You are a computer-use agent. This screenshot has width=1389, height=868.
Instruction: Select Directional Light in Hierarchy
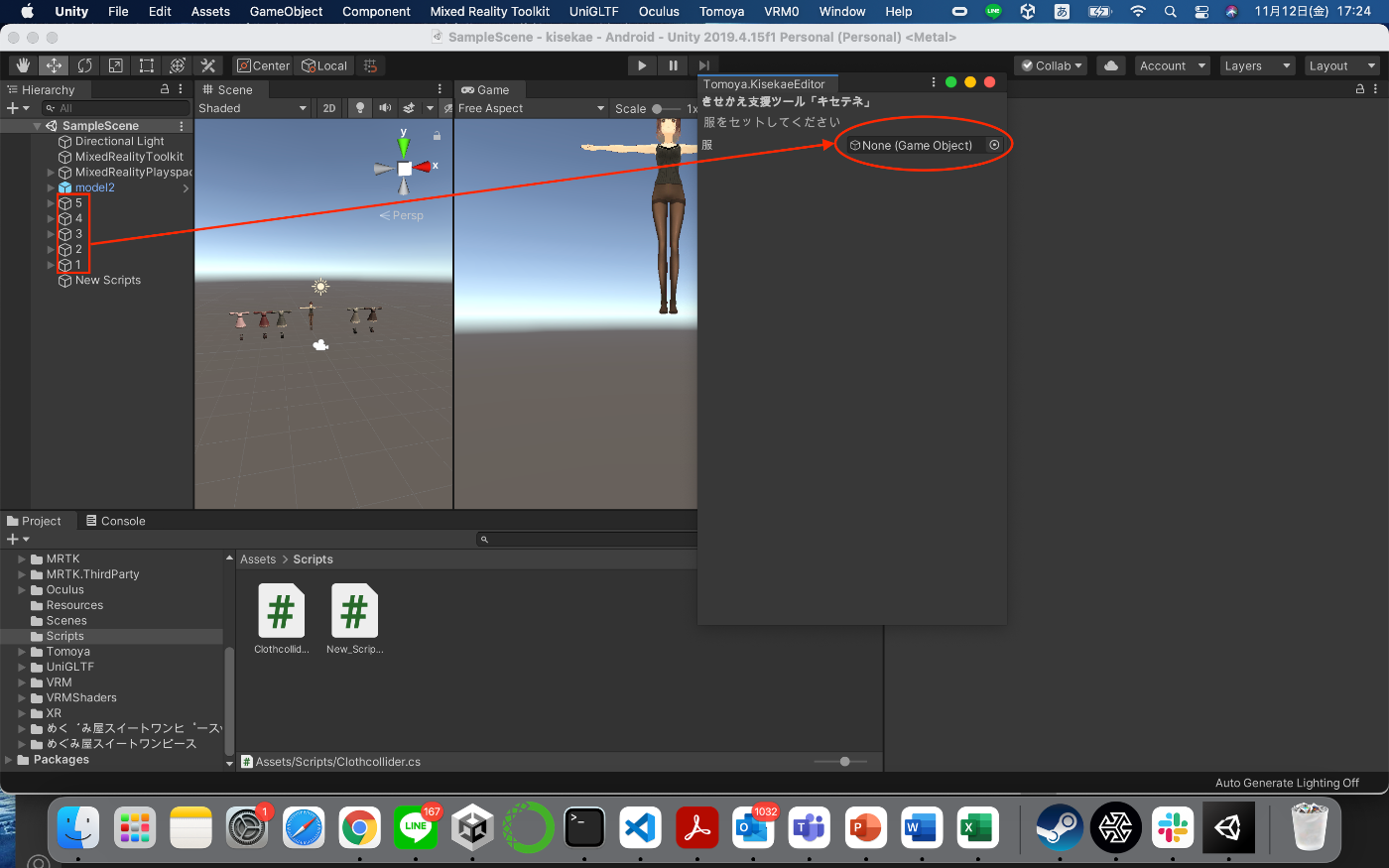(x=119, y=141)
